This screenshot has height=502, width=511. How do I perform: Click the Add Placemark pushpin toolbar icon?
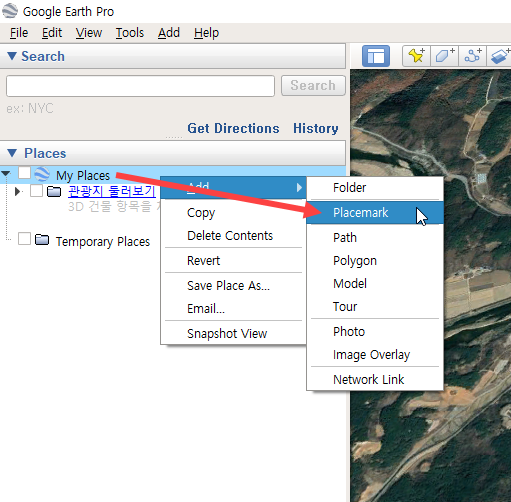(417, 56)
